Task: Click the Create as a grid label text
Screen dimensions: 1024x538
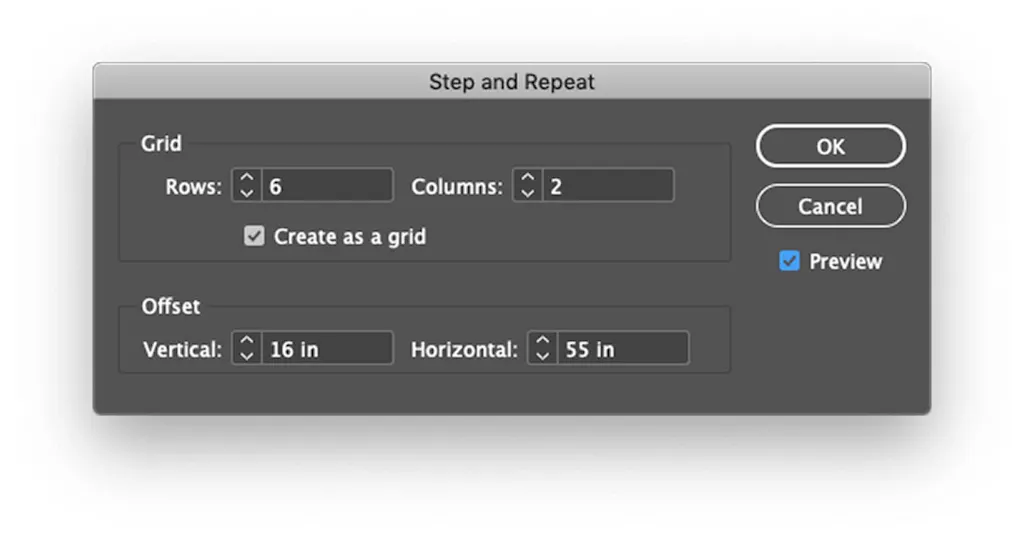Action: pyautogui.click(x=350, y=237)
